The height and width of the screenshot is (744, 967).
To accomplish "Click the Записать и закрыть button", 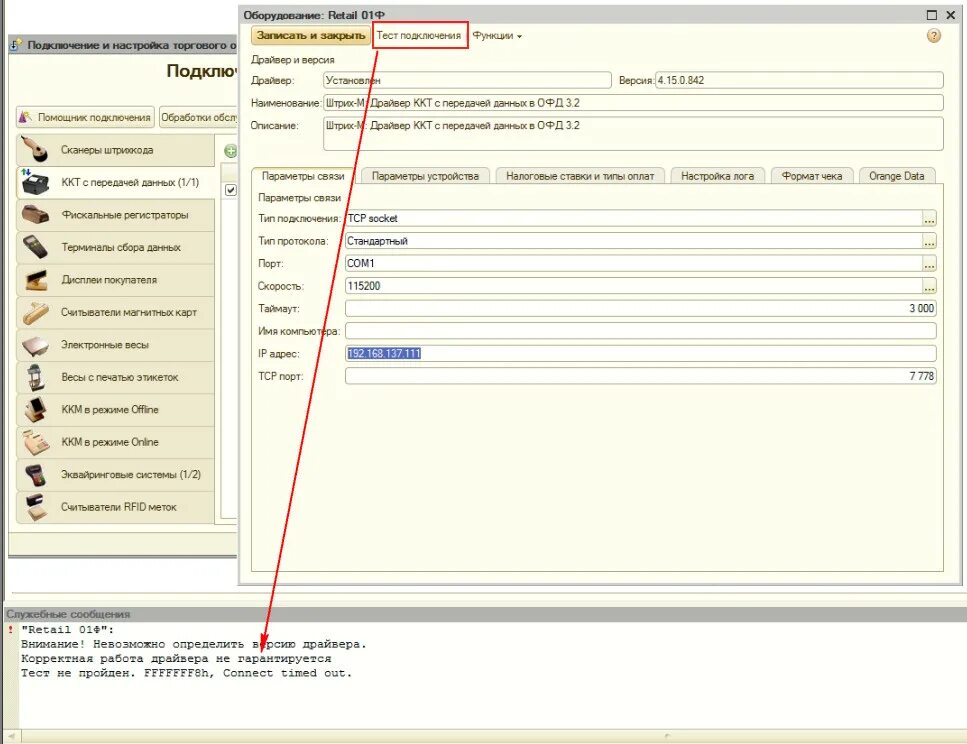I will click(x=311, y=36).
